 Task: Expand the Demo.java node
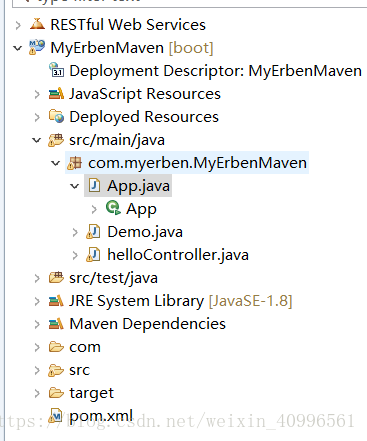click(75, 232)
